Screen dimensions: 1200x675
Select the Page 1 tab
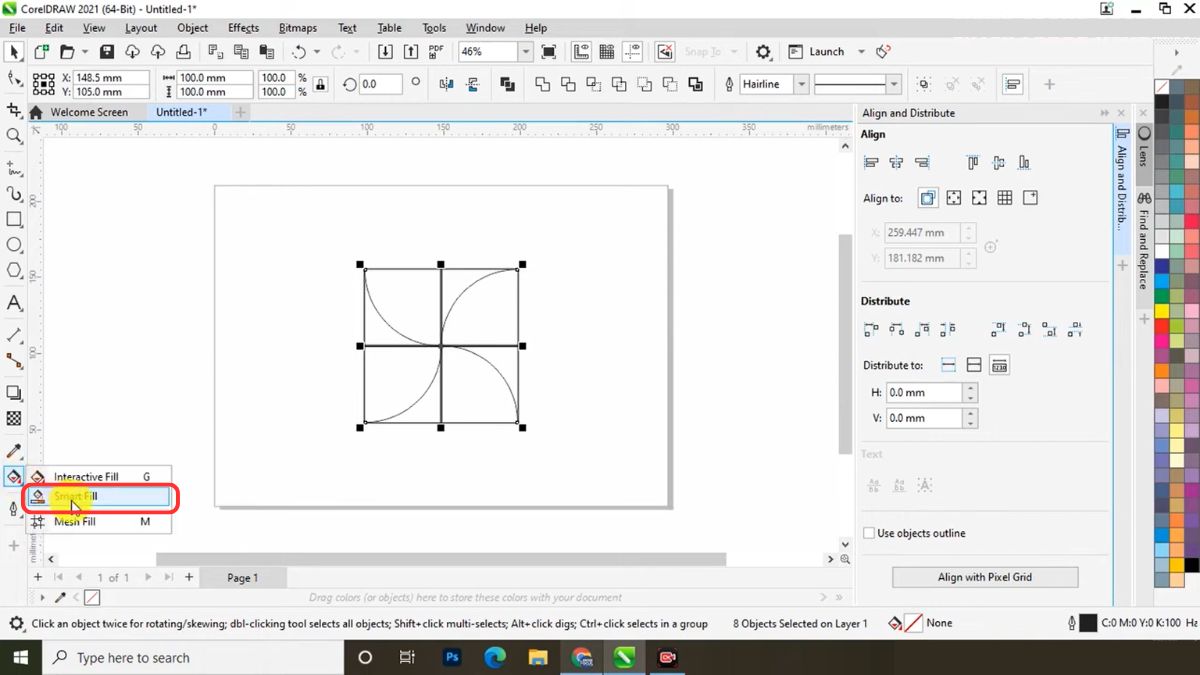(x=242, y=577)
